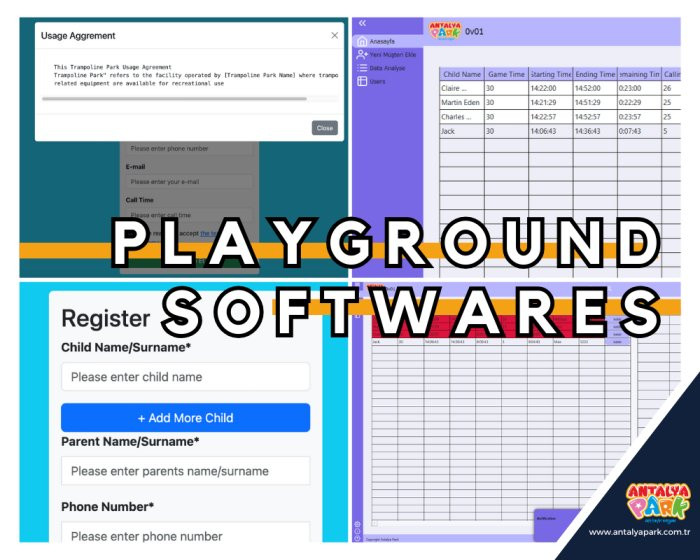The image size is (700, 560).
Task: Select the Jack name cell
Action: click(462, 131)
